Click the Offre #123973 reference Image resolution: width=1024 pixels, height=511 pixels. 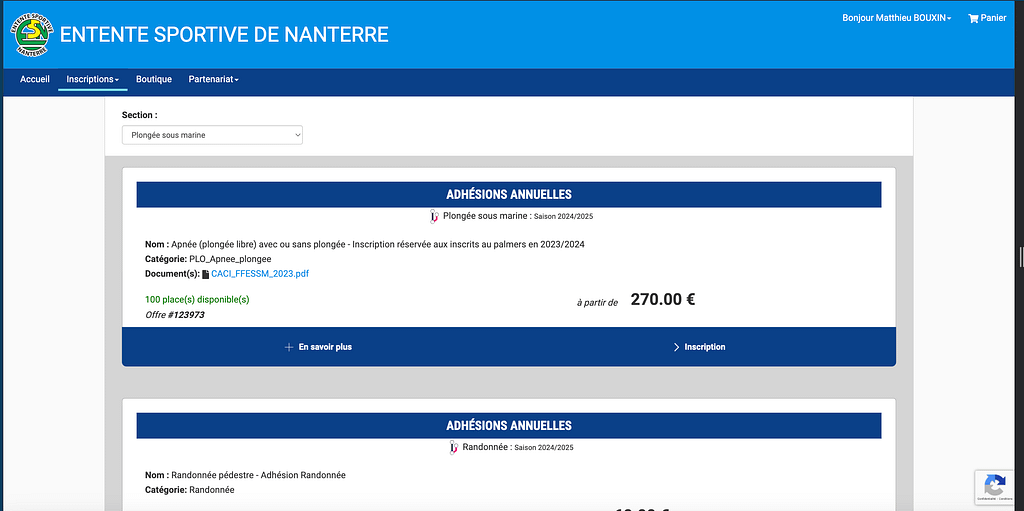[x=175, y=315]
